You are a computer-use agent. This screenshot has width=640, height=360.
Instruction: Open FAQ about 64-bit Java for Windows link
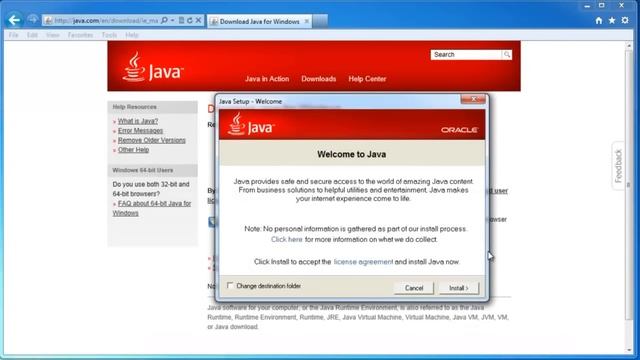pyautogui.click(x=152, y=208)
